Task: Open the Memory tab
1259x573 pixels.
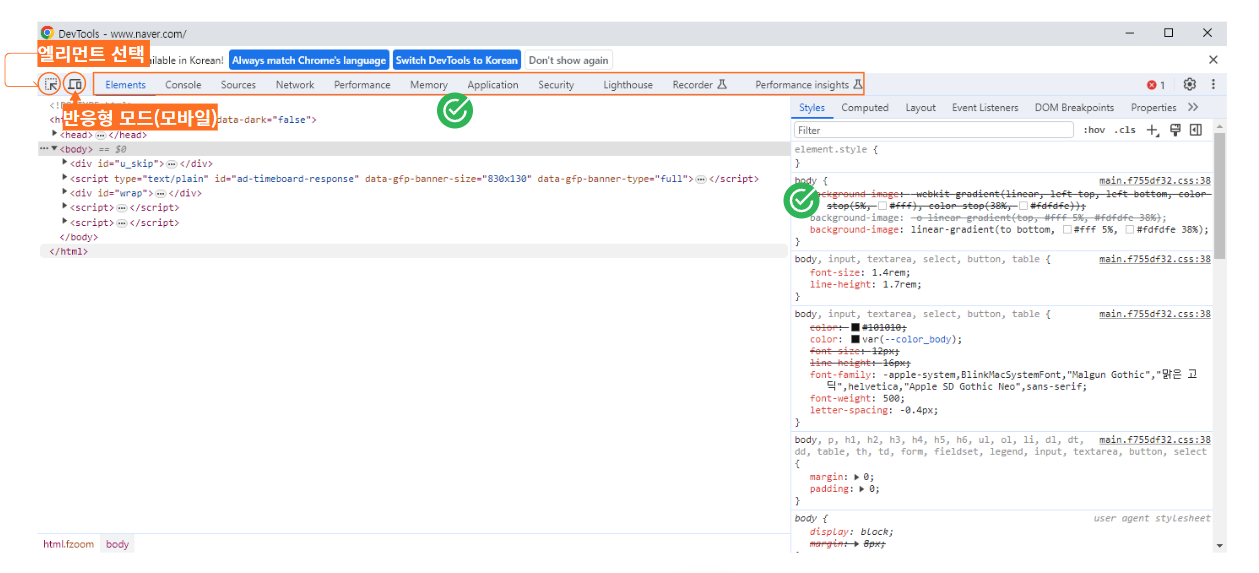Action: pyautogui.click(x=429, y=85)
